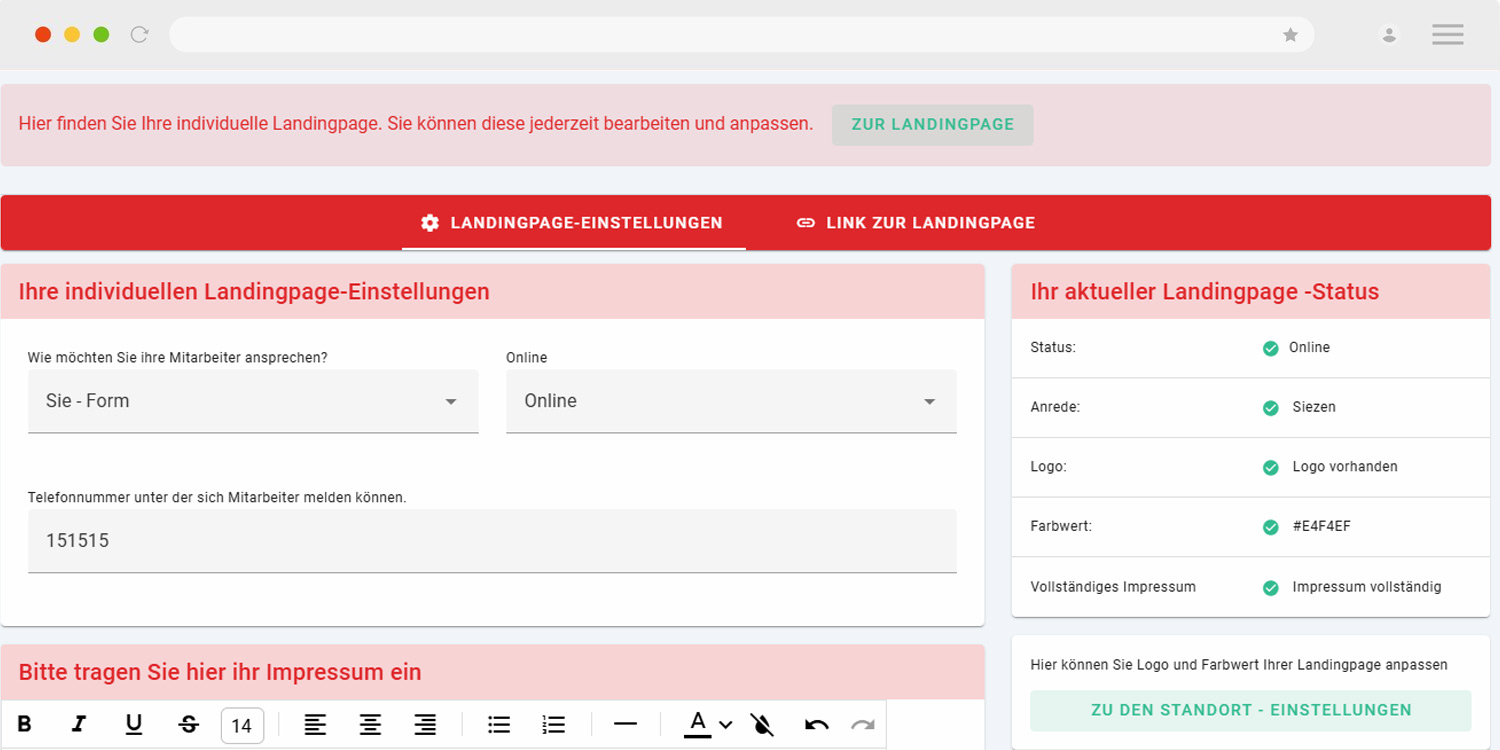Insert a numbered list
This screenshot has height=750, width=1500.
click(553, 725)
